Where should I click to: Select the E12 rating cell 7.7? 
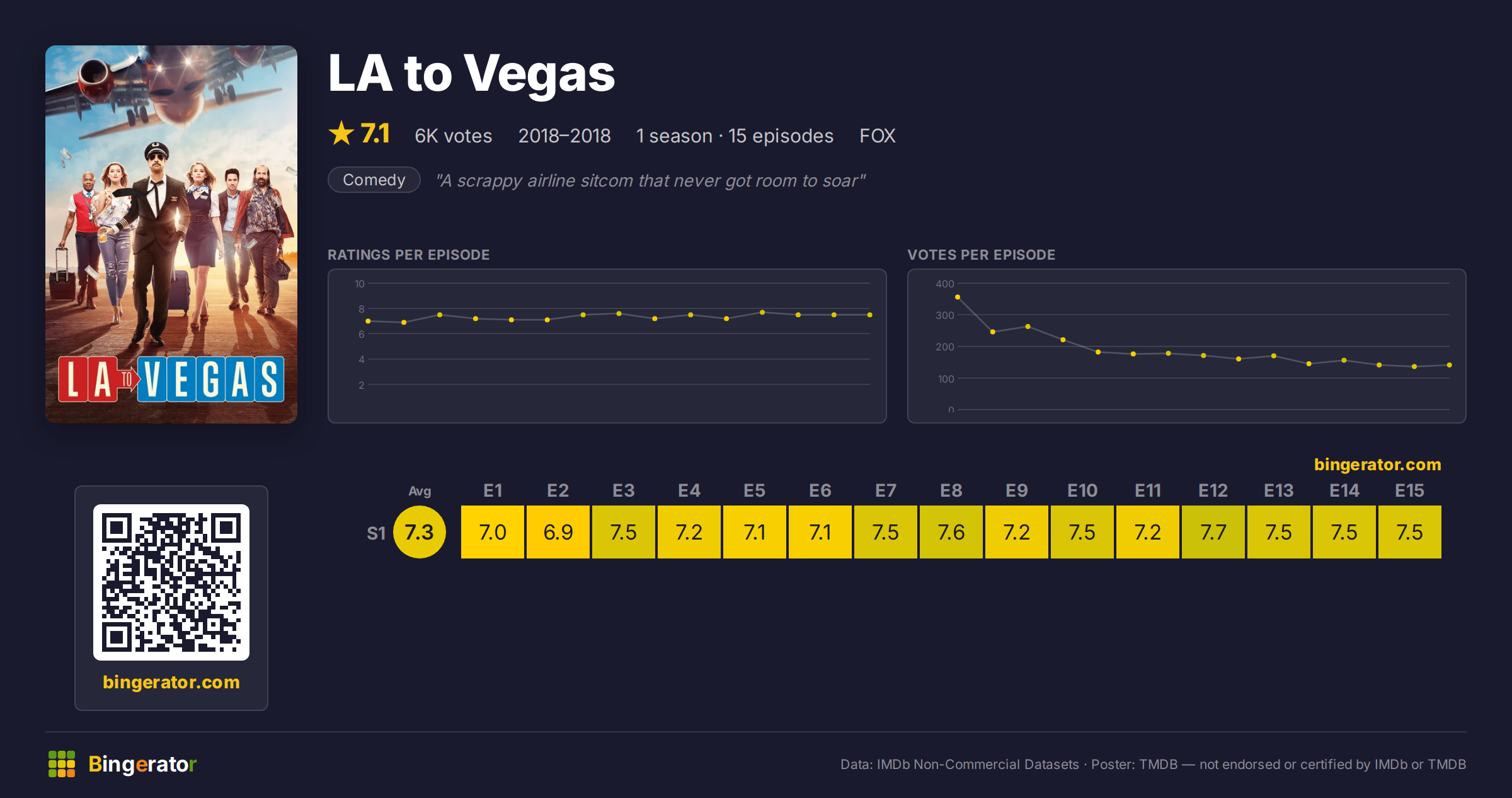point(1213,532)
